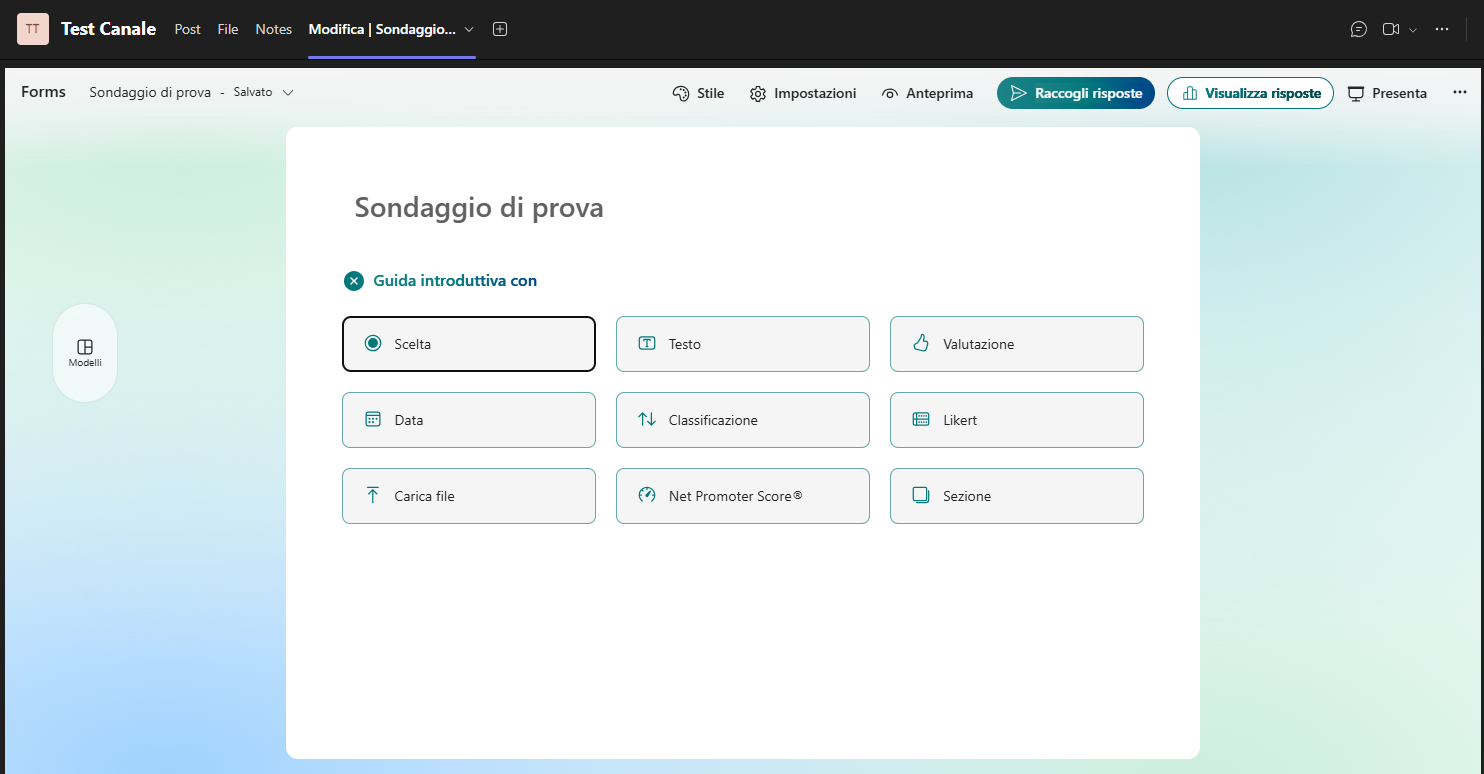
Task: Add a Classificazione ranking question
Action: (743, 420)
